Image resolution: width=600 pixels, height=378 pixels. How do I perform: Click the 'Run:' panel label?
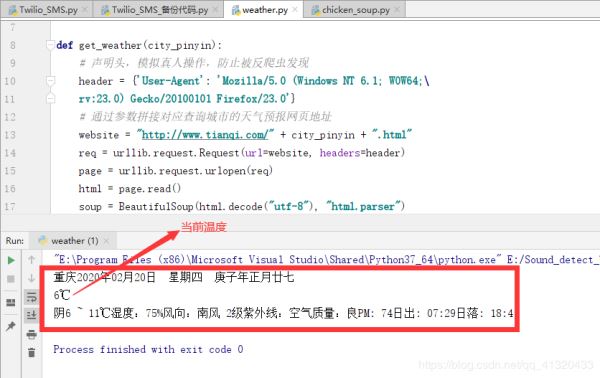click(15, 241)
